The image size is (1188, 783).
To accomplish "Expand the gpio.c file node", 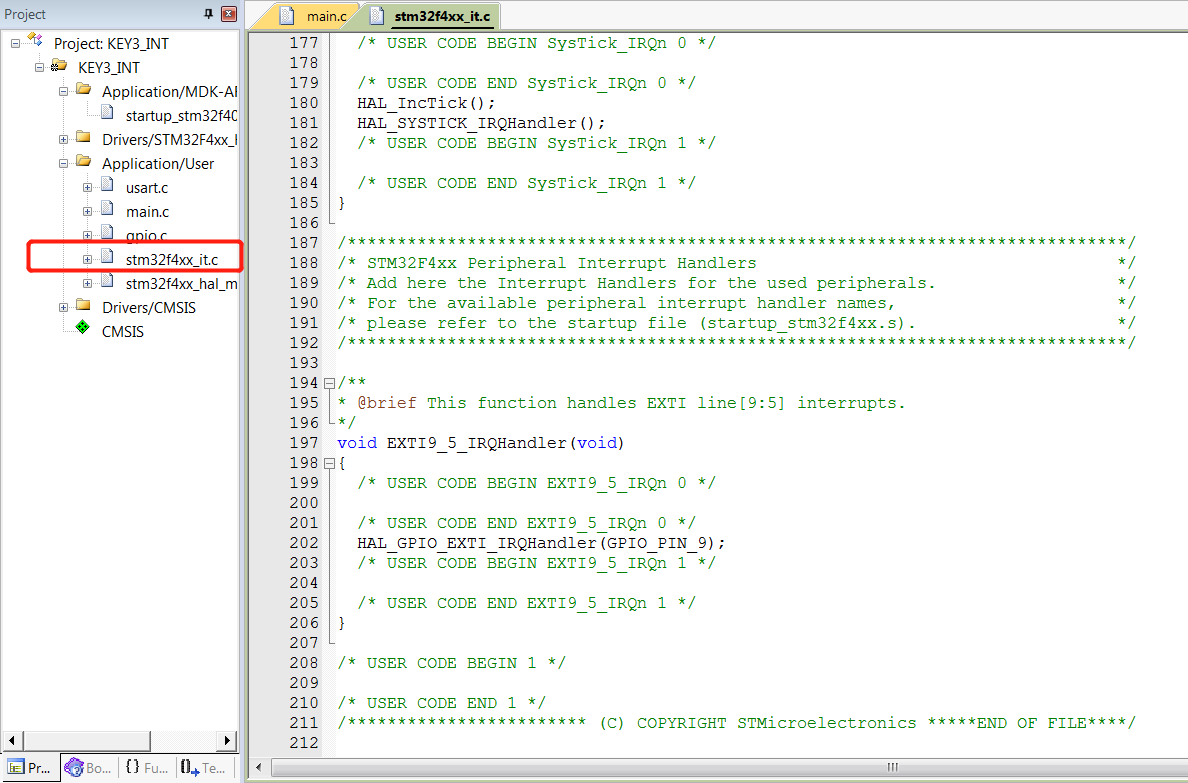I will coord(88,236).
